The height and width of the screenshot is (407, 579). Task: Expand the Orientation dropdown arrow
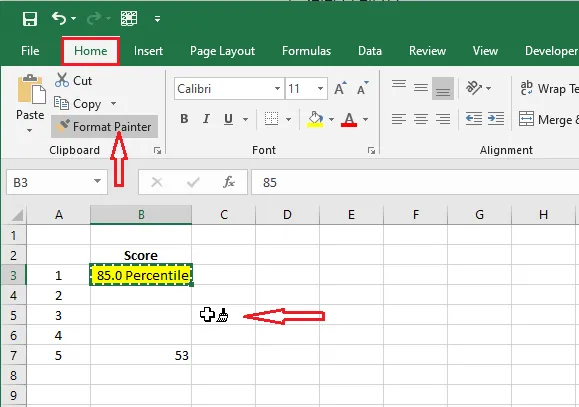coord(489,88)
